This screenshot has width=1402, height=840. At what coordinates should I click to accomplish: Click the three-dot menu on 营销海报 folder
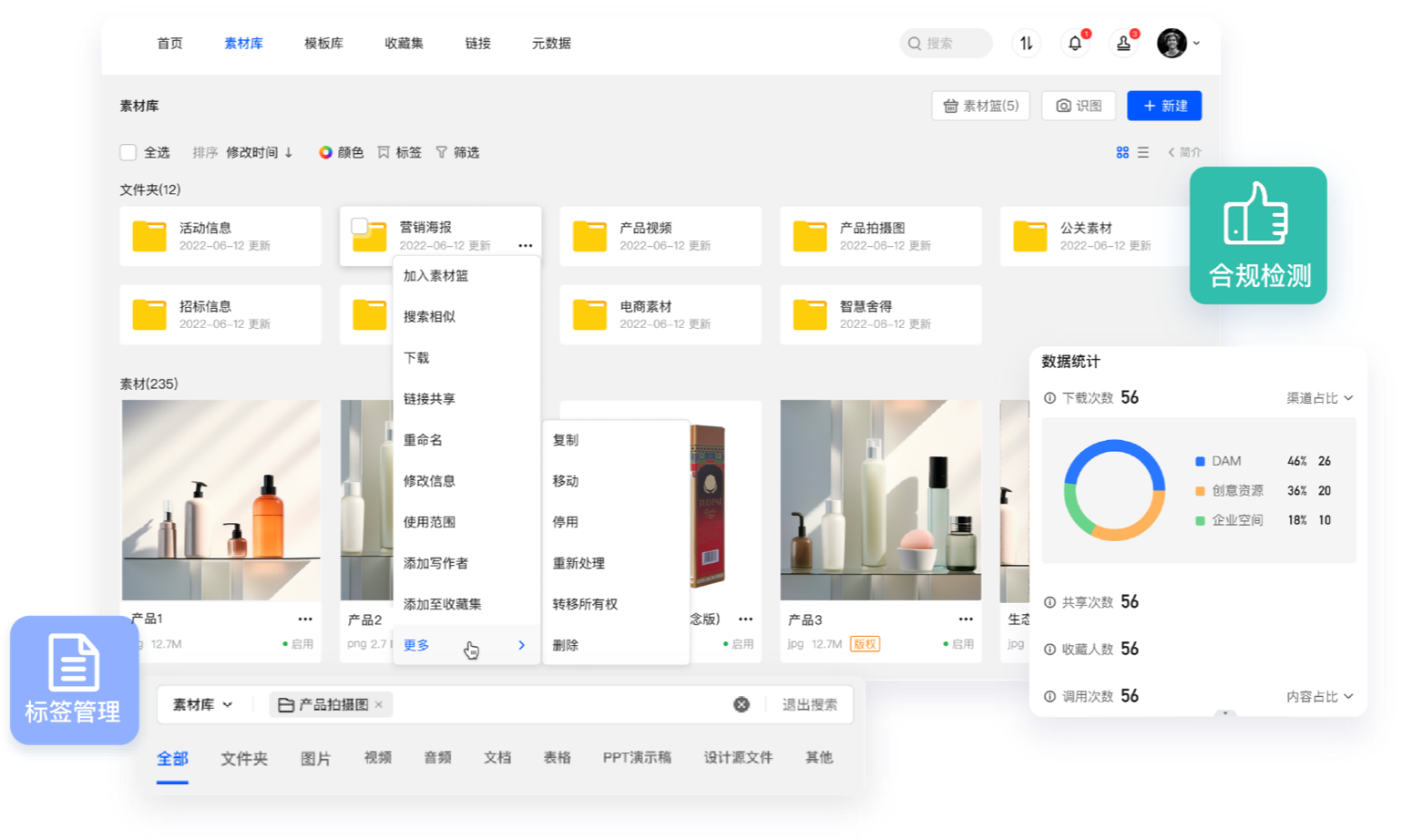pos(525,245)
